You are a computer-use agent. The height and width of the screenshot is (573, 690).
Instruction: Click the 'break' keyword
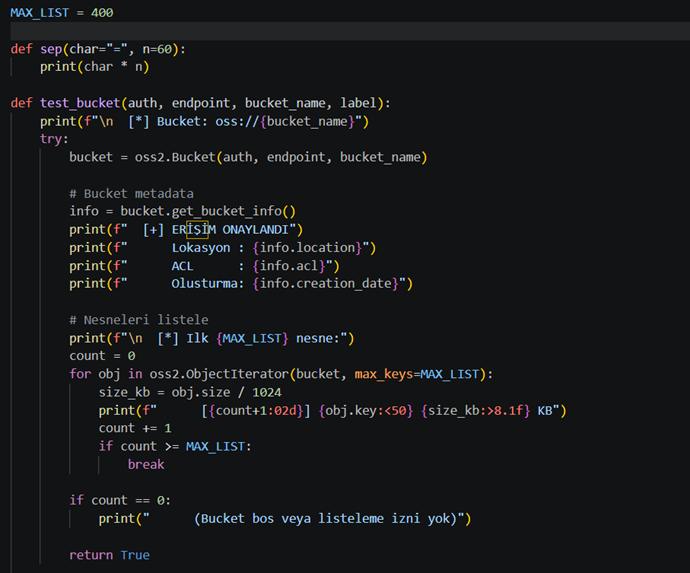146,465
